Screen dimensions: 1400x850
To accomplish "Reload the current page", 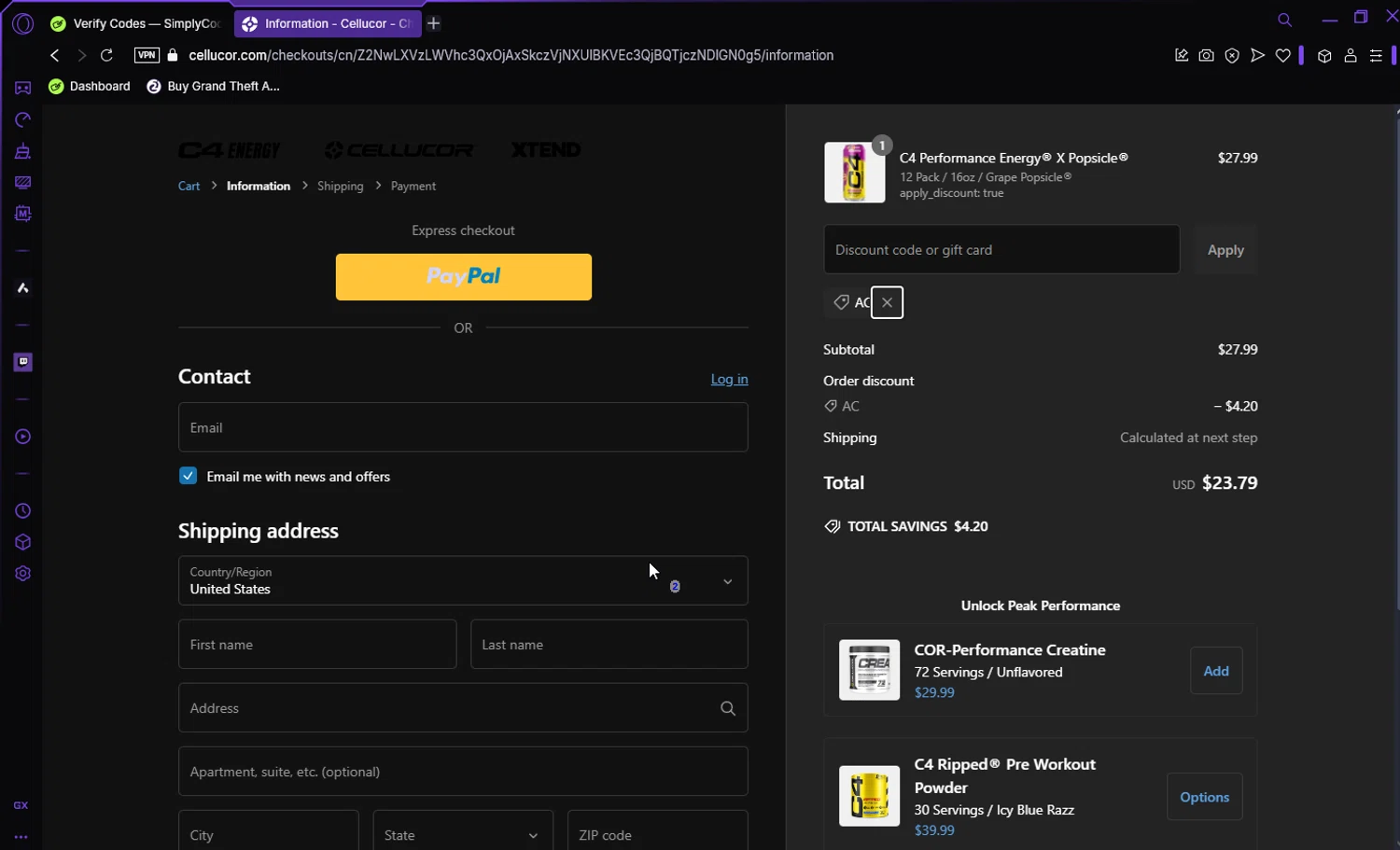I will [106, 55].
